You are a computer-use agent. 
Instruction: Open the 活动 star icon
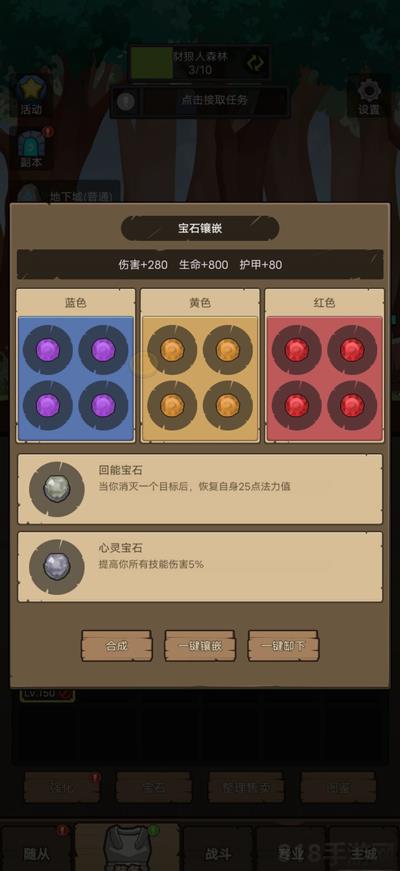tap(31, 95)
